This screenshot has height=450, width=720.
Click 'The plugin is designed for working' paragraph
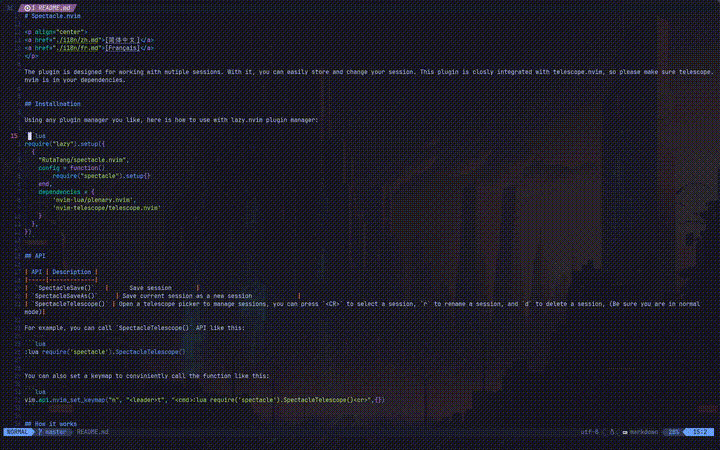[369, 76]
